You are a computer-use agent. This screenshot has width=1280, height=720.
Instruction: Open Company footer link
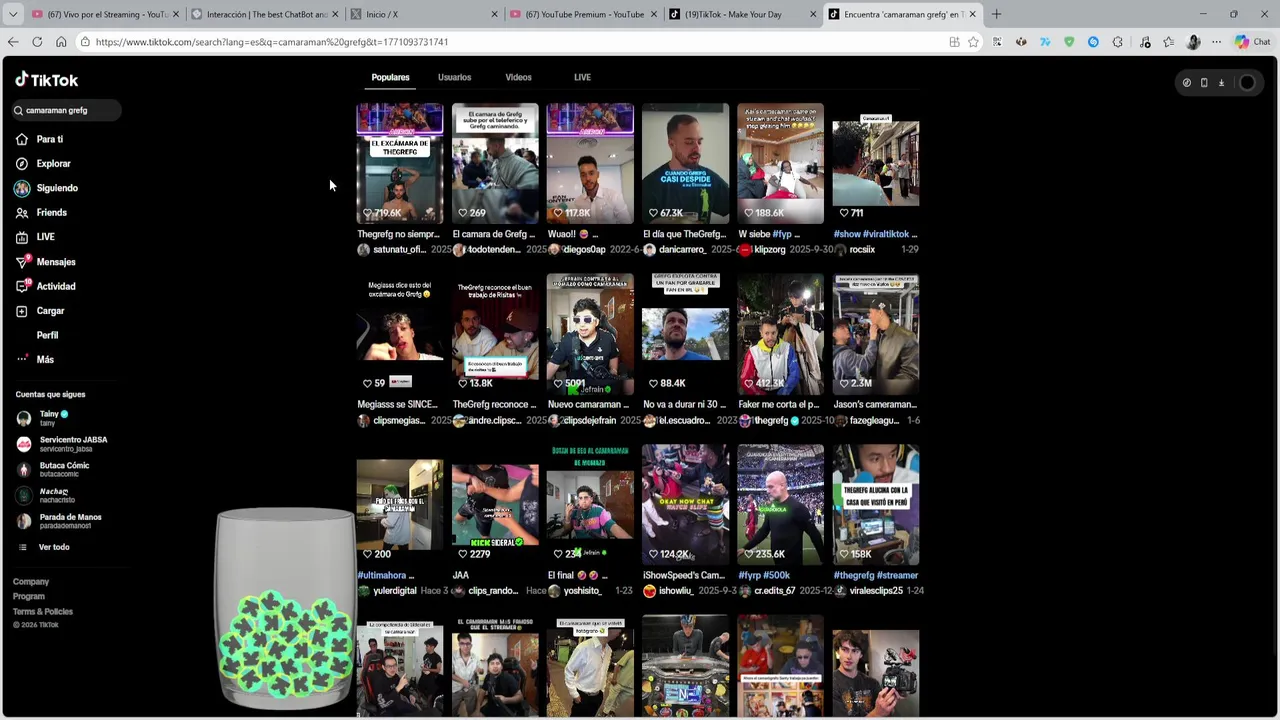[31, 581]
